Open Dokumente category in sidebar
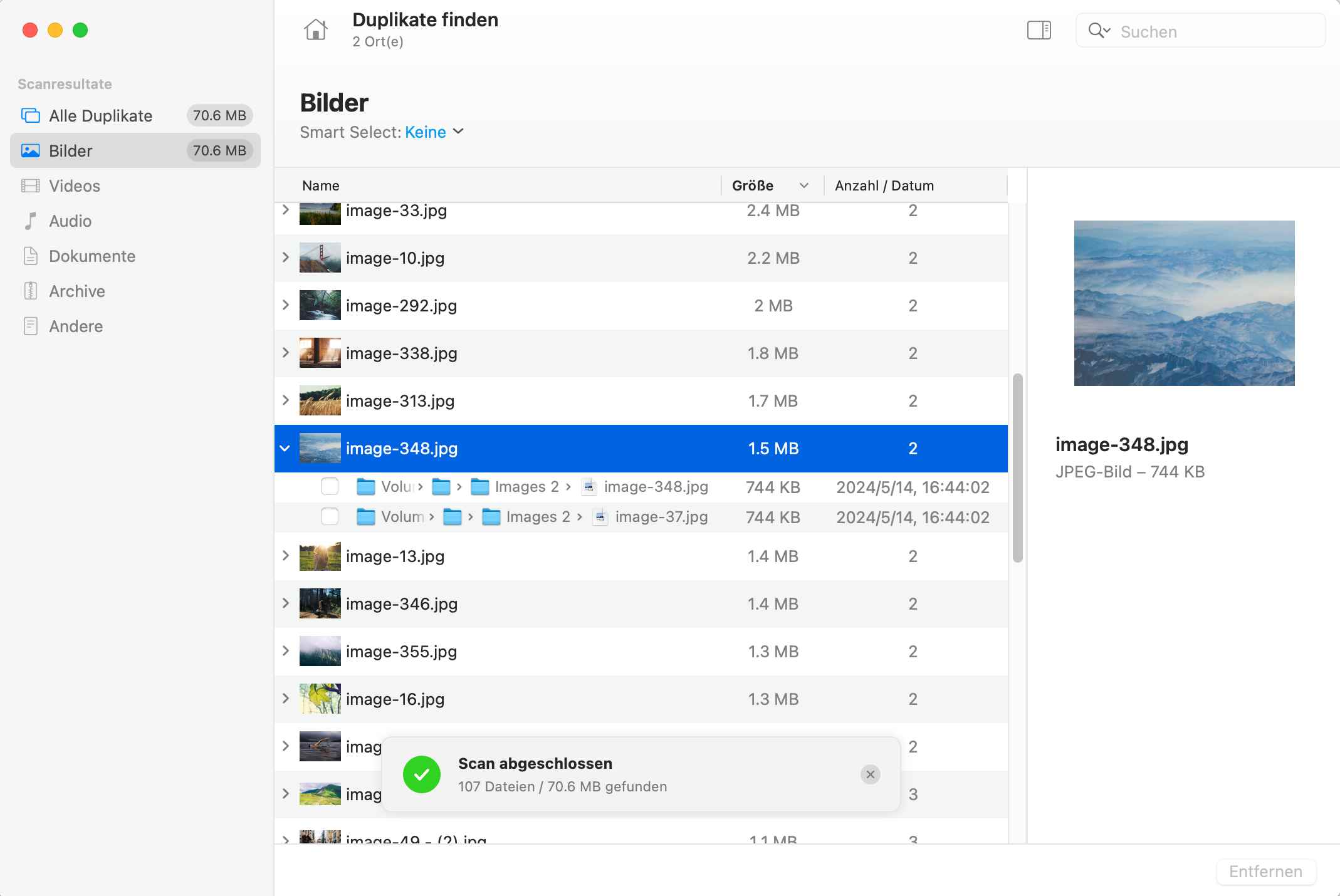Viewport: 1340px width, 896px height. tap(92, 256)
